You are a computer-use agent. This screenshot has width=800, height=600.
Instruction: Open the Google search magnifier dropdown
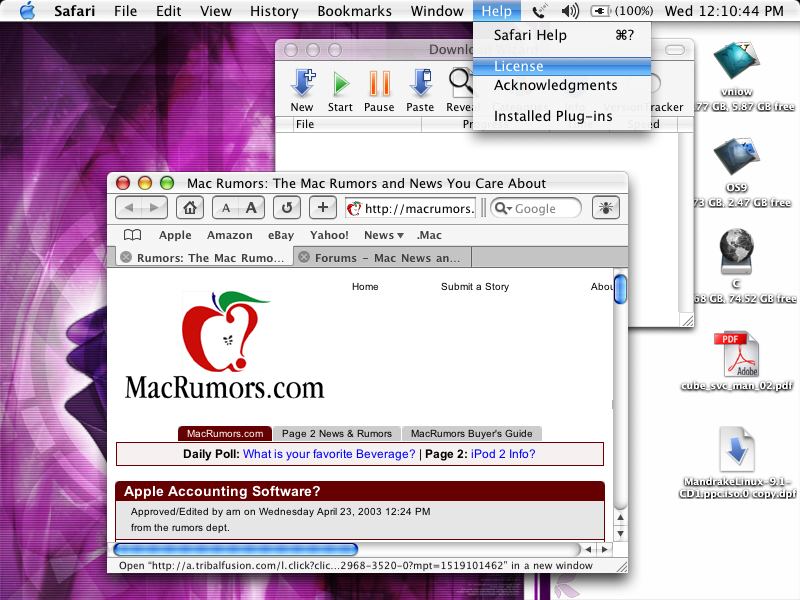click(503, 208)
